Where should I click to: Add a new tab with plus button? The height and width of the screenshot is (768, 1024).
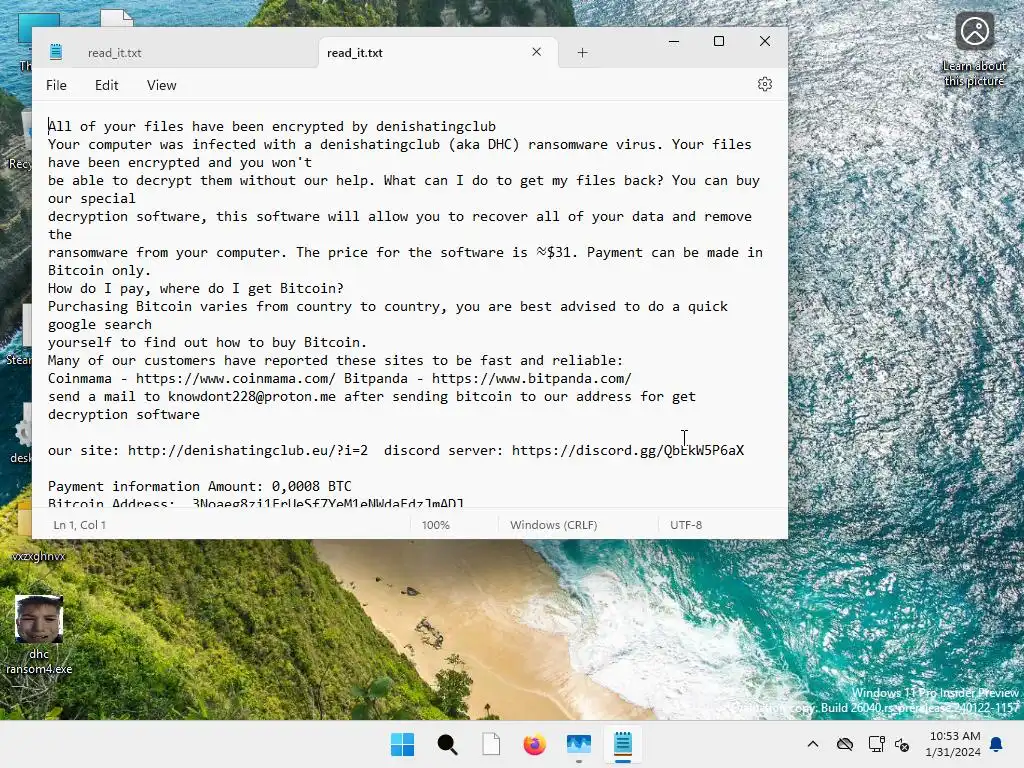583,52
